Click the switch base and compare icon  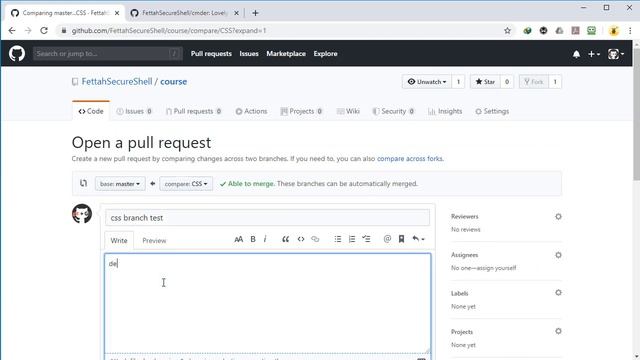coord(83,183)
